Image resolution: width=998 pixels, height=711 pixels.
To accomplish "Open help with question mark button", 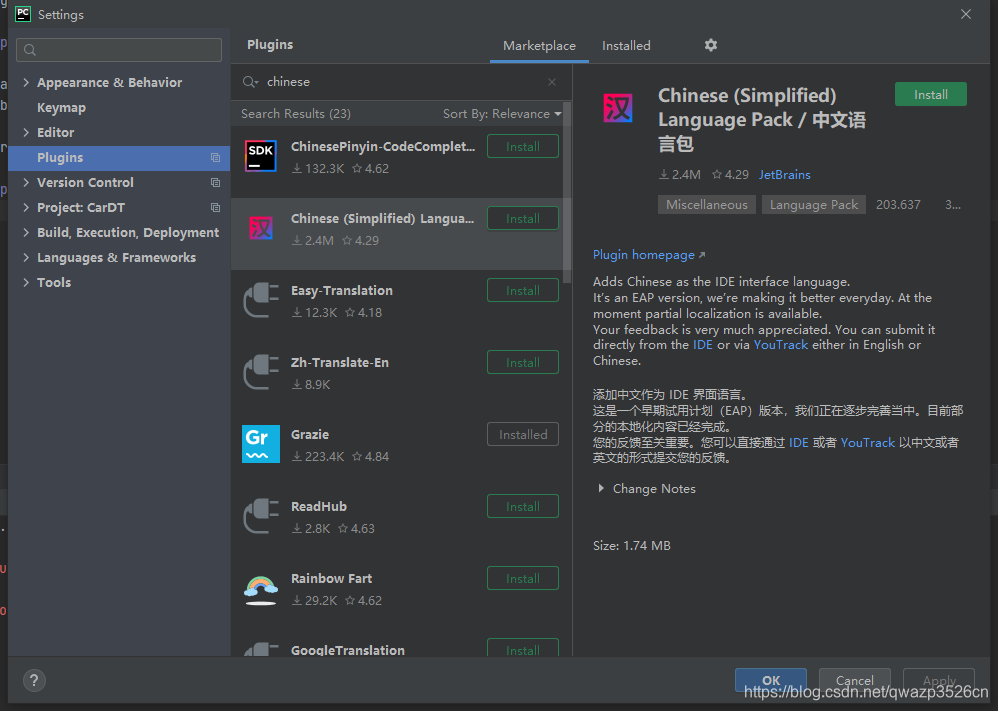I will click(34, 680).
